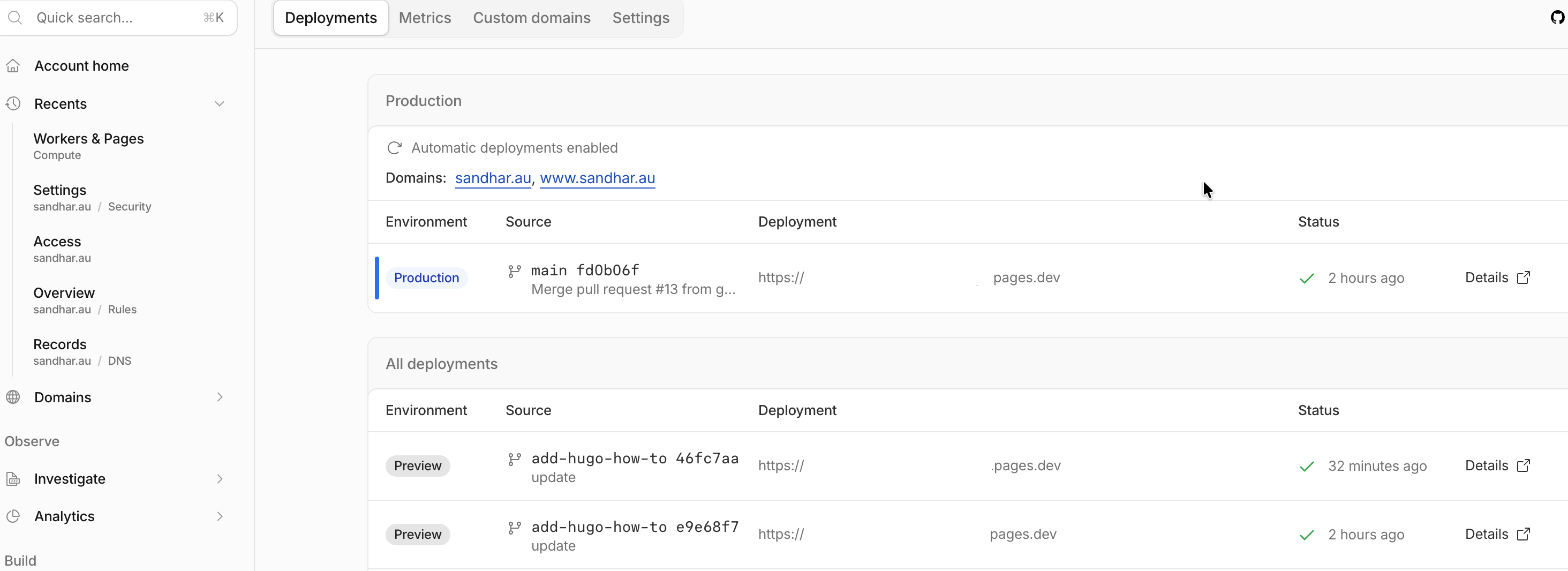
Task: Click green check for 32 minutes ago
Action: (1307, 467)
